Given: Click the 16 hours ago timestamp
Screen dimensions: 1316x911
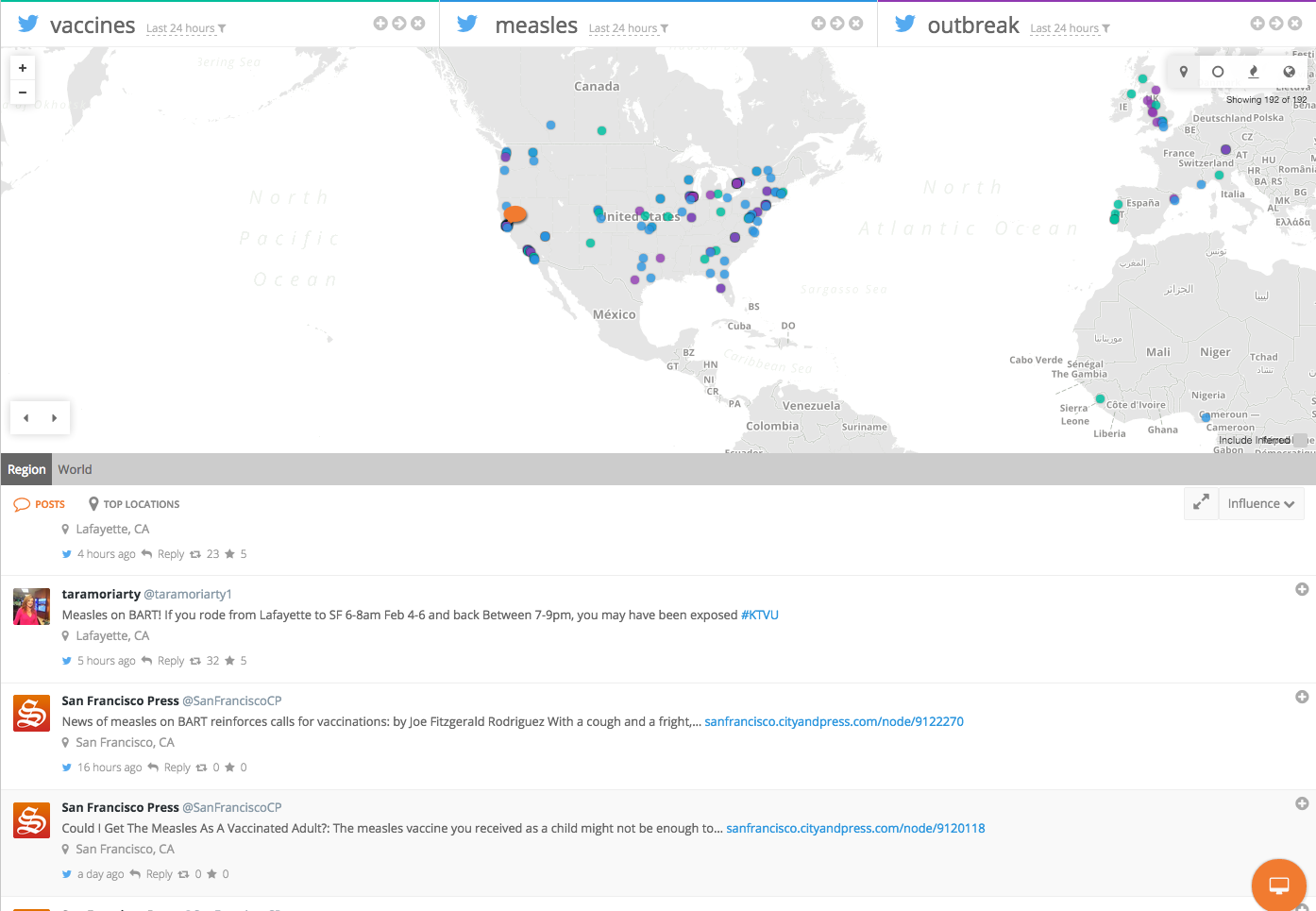Looking at the screenshot, I should coord(110,768).
